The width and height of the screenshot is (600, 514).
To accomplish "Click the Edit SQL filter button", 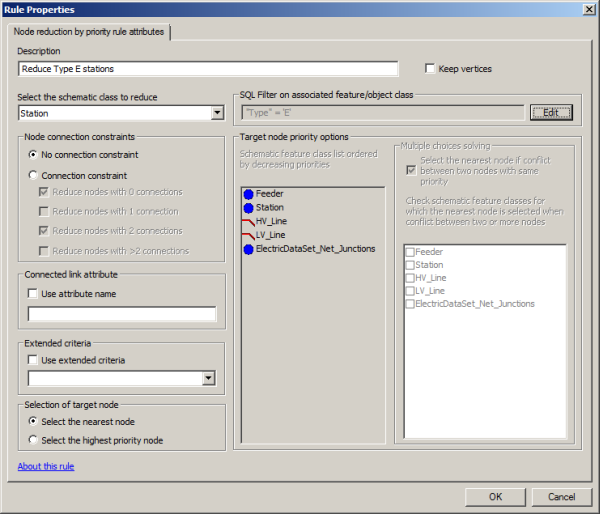I will pos(551,113).
